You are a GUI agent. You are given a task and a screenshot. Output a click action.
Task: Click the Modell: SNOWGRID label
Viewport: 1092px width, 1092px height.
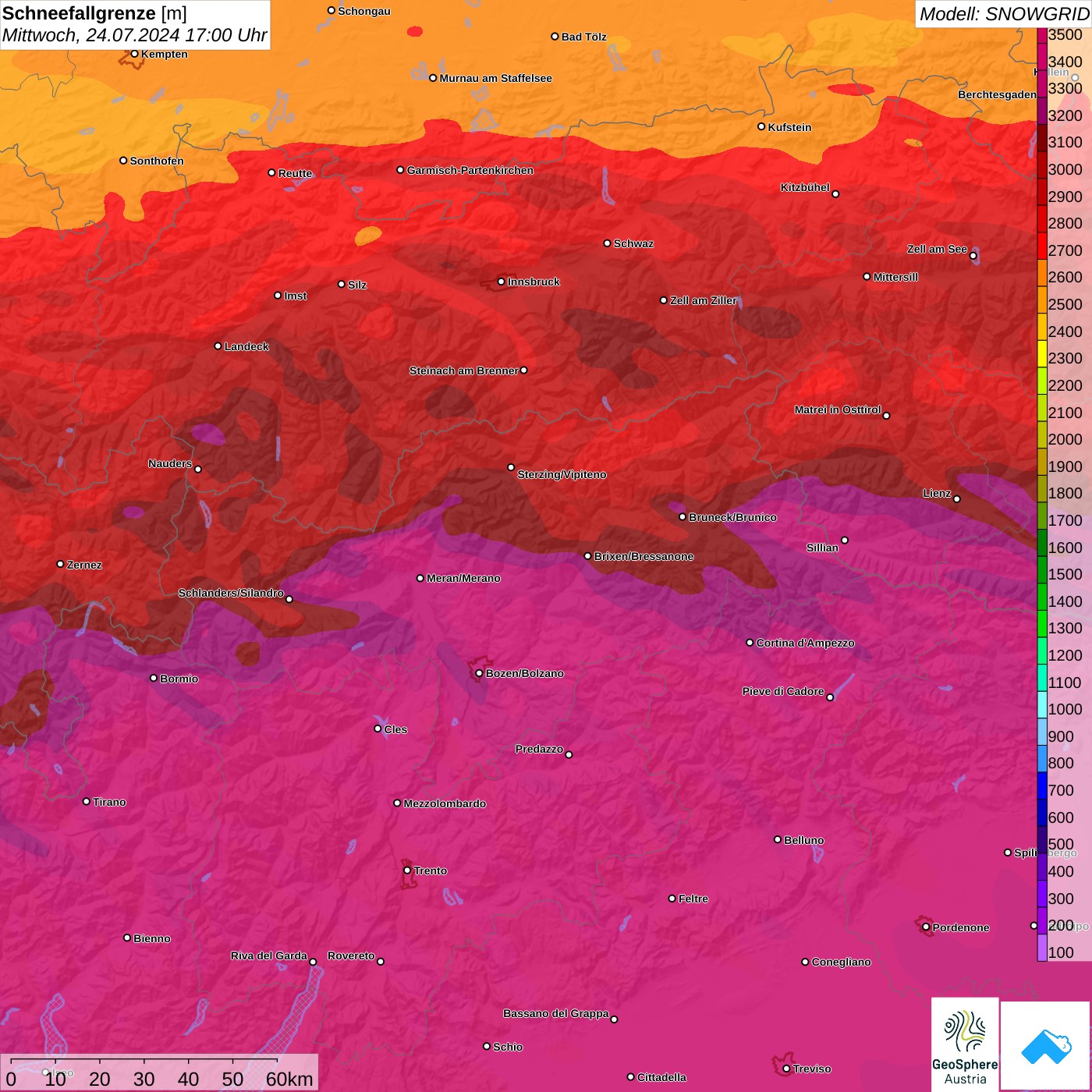[1003, 13]
